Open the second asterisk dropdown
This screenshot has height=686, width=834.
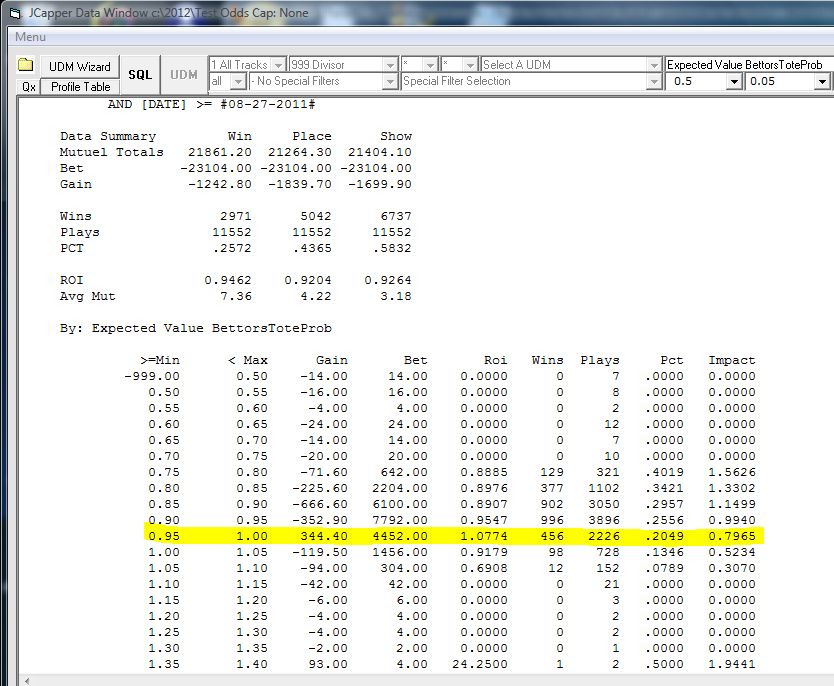[470, 65]
